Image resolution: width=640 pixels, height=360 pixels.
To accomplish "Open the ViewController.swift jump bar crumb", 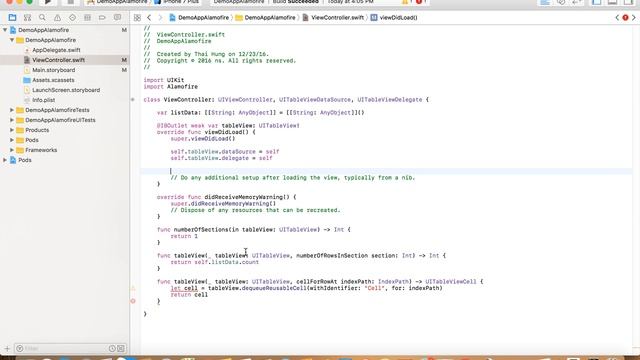I will coord(333,18).
